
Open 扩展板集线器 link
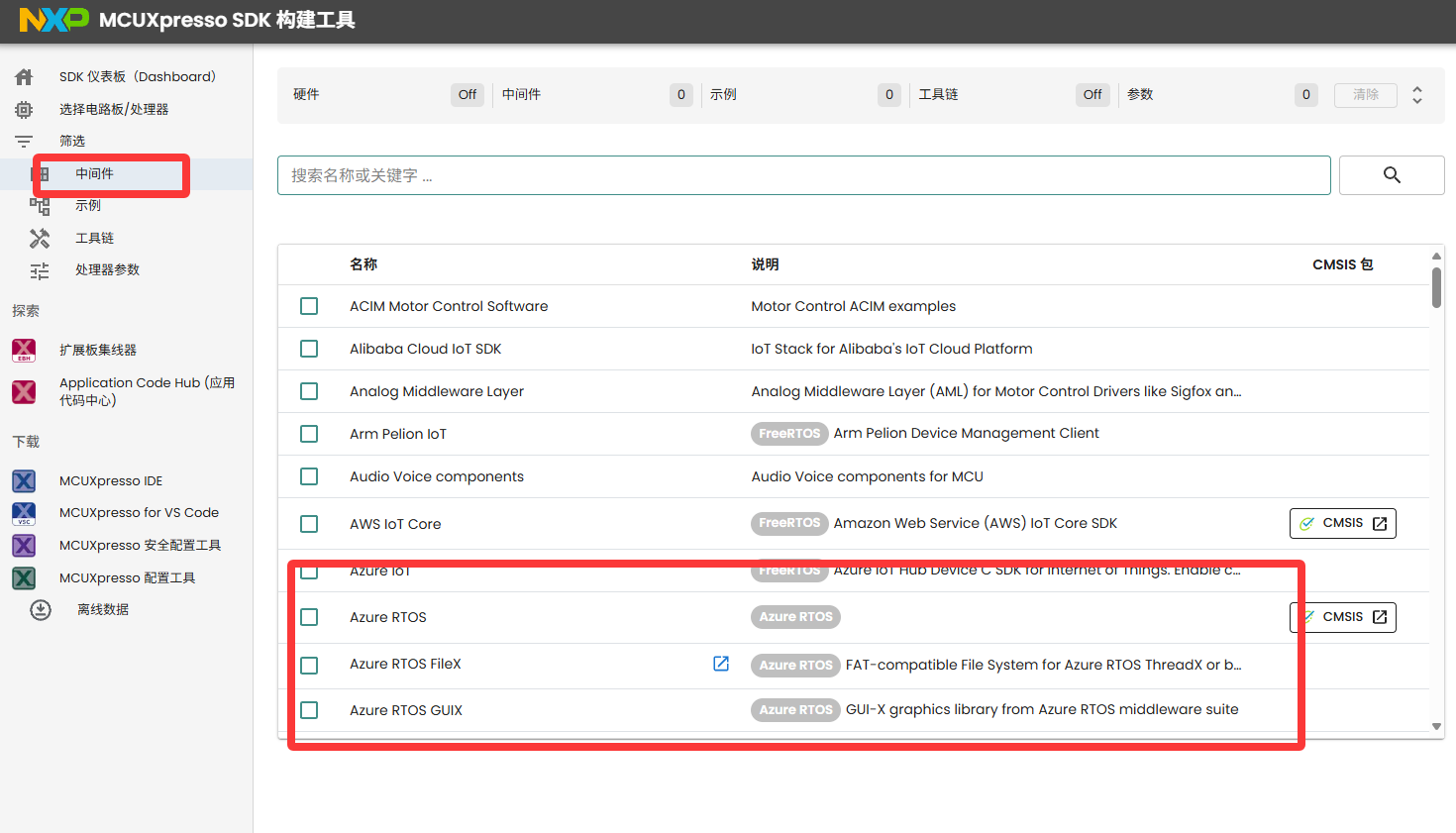pyautogui.click(x=98, y=350)
